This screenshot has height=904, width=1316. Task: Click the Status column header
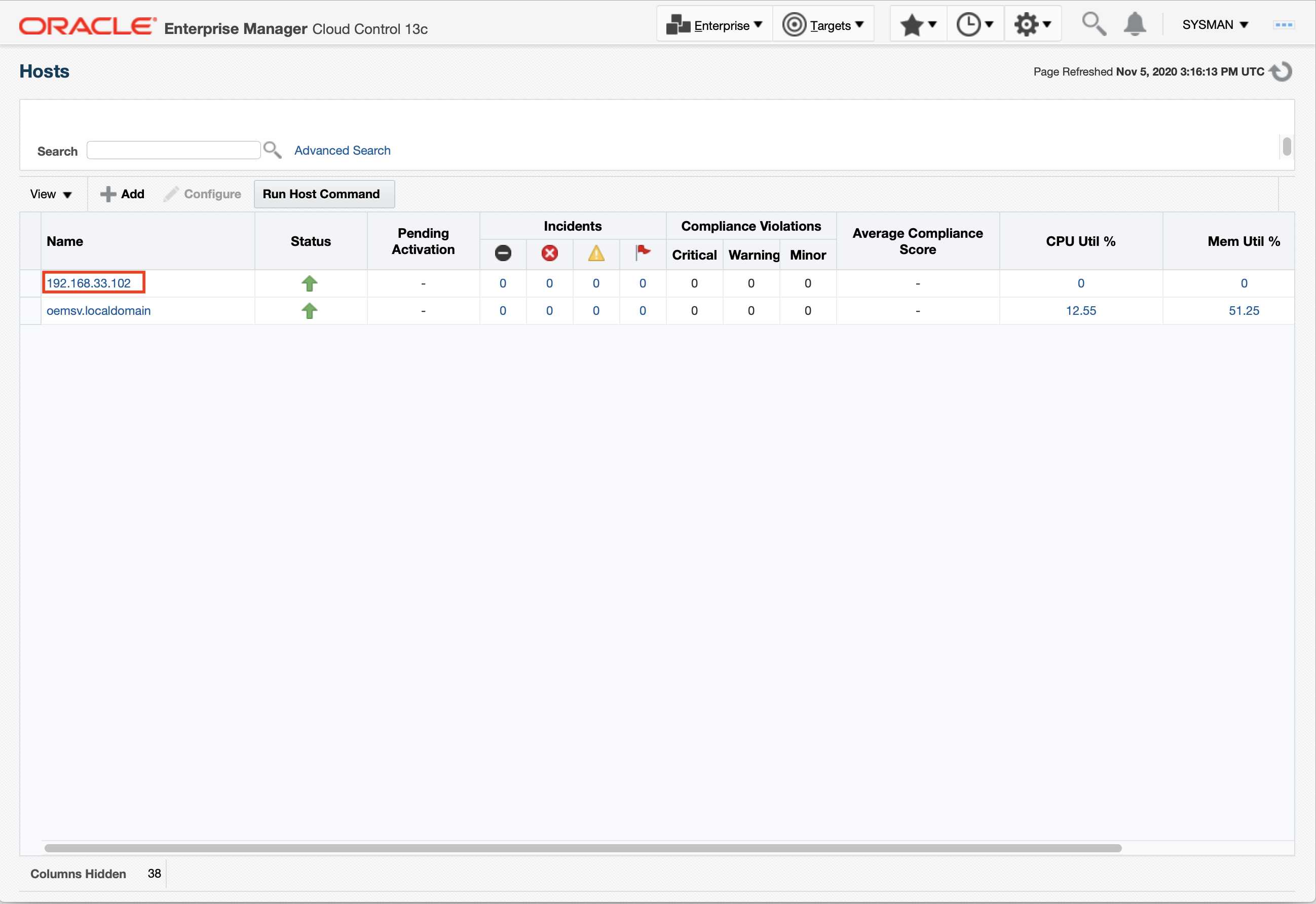click(310, 241)
